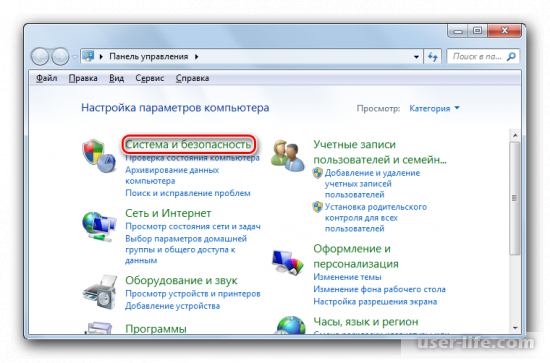The width and height of the screenshot is (550, 363).
Task: Open Поиск и исправление проблем link
Action: pos(188,193)
